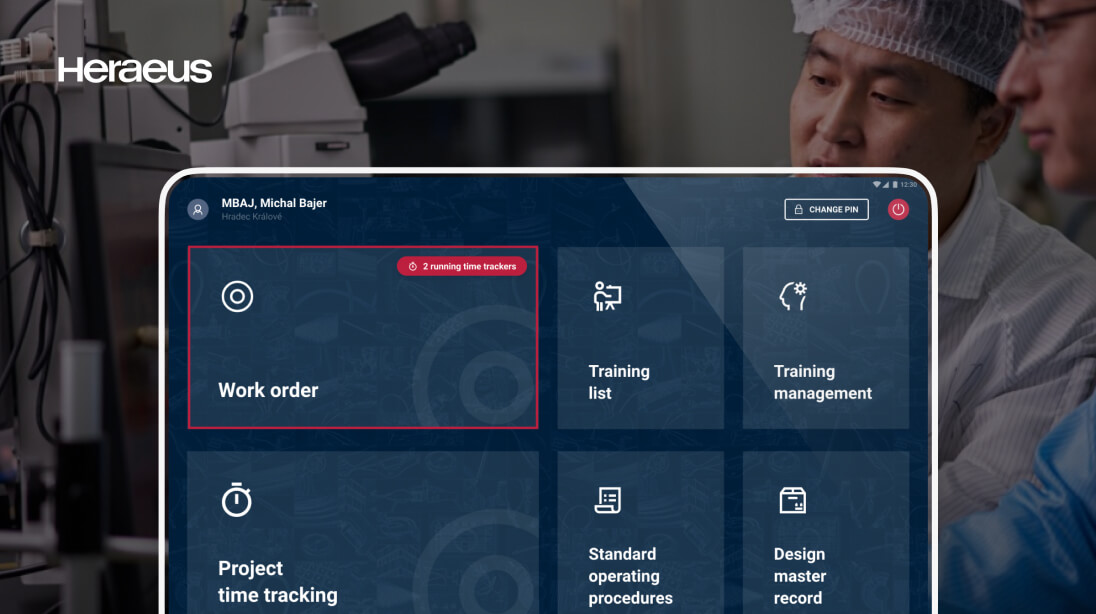Click the padlock icon on Change PIN

pos(798,210)
